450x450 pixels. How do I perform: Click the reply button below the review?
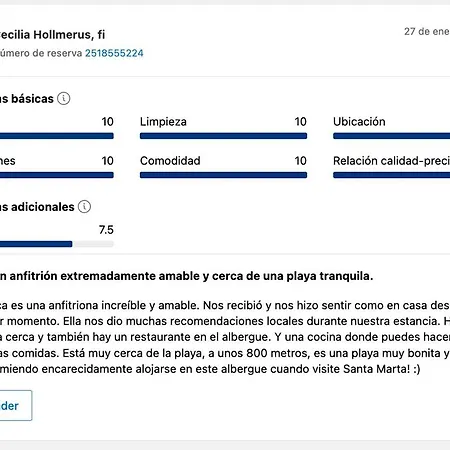[x=16, y=405]
